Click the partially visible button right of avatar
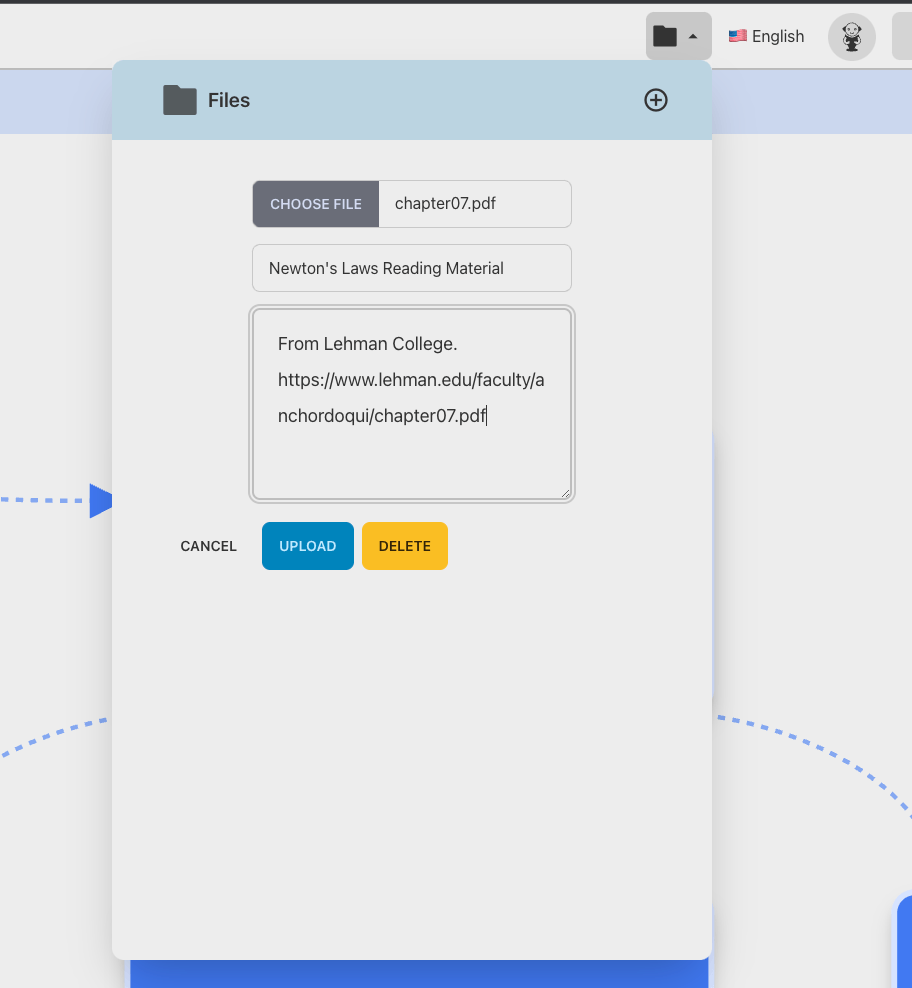 coord(902,37)
